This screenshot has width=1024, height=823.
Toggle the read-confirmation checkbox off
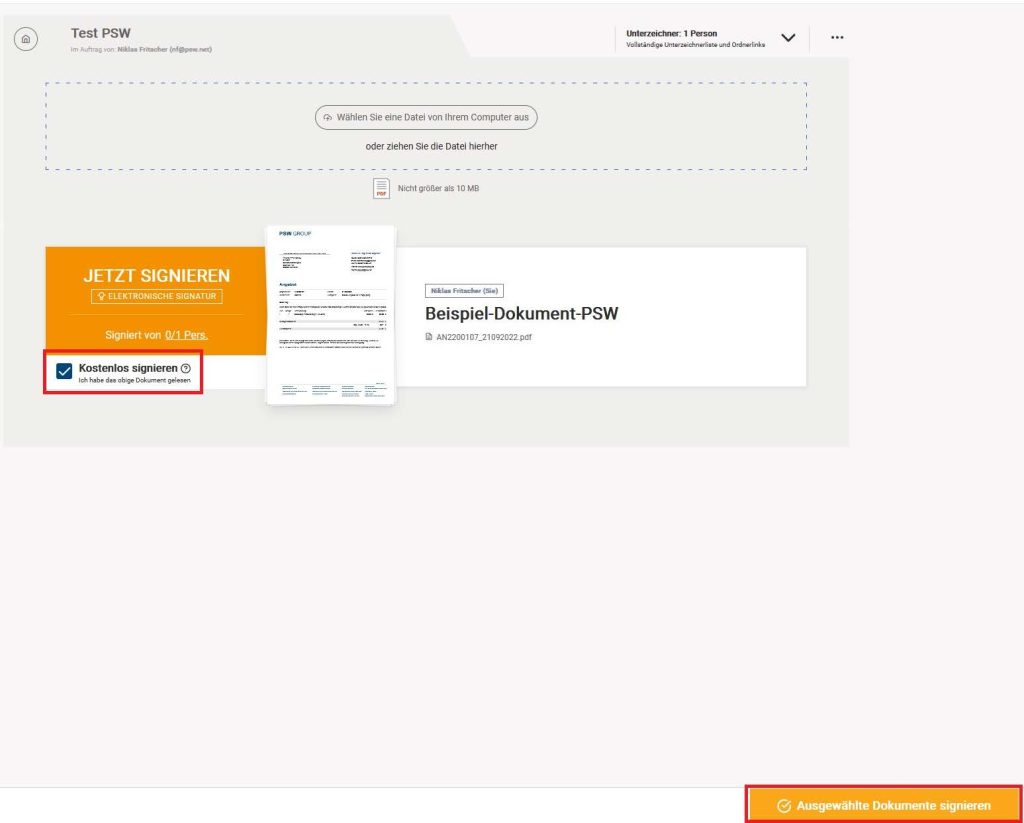coord(63,370)
